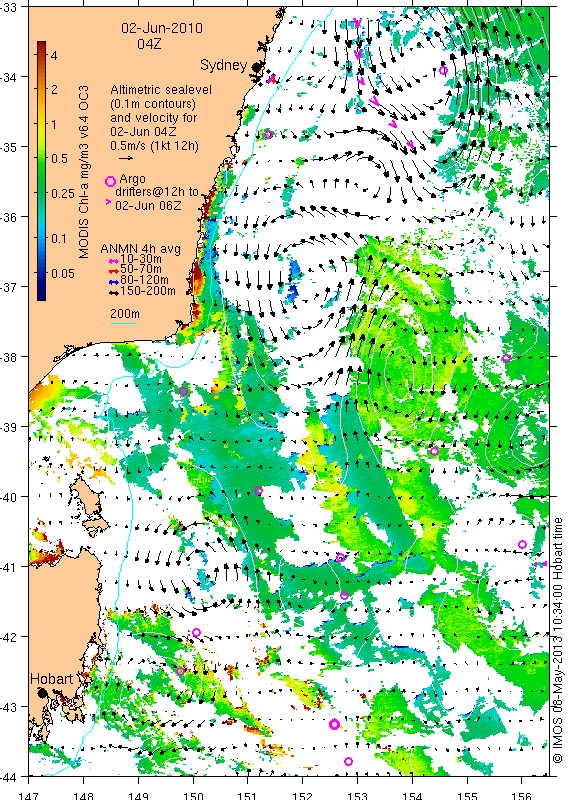The image size is (570, 800).
Task: Click the '04Z' time label
Action: 149,44
